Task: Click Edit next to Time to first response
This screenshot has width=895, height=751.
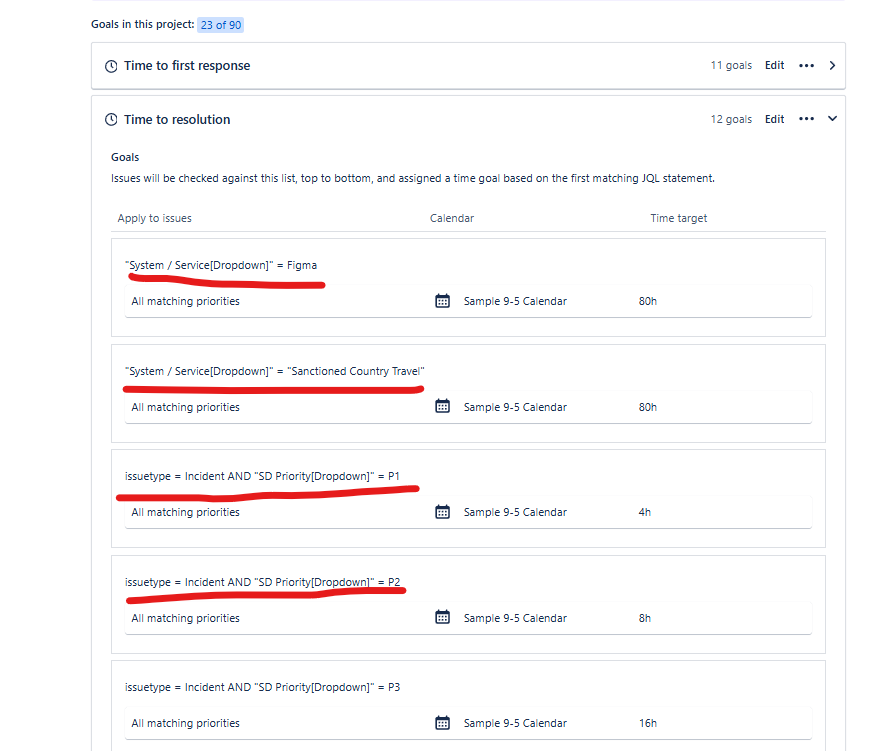Action: tap(774, 65)
